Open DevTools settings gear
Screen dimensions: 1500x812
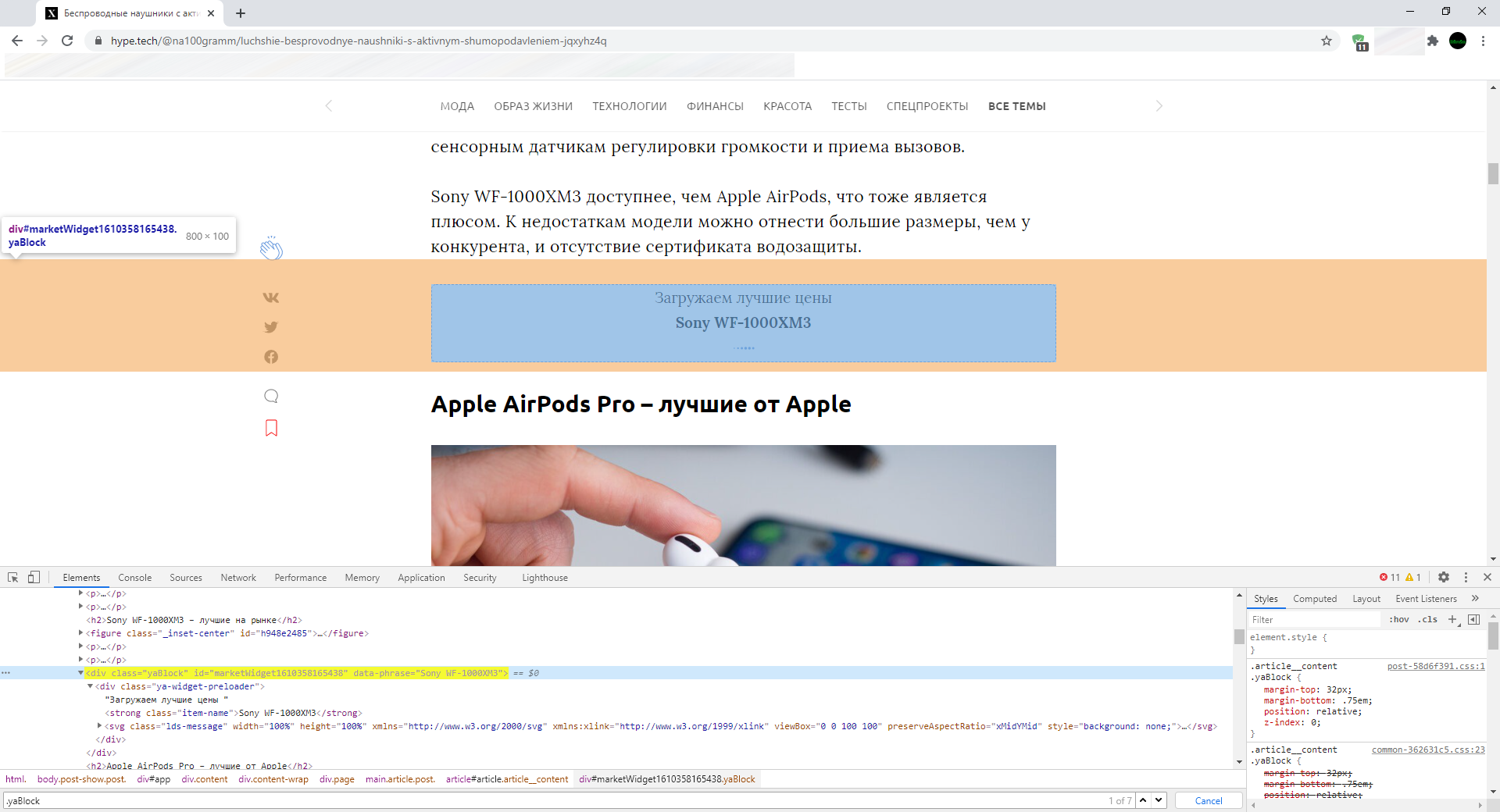point(1444,578)
